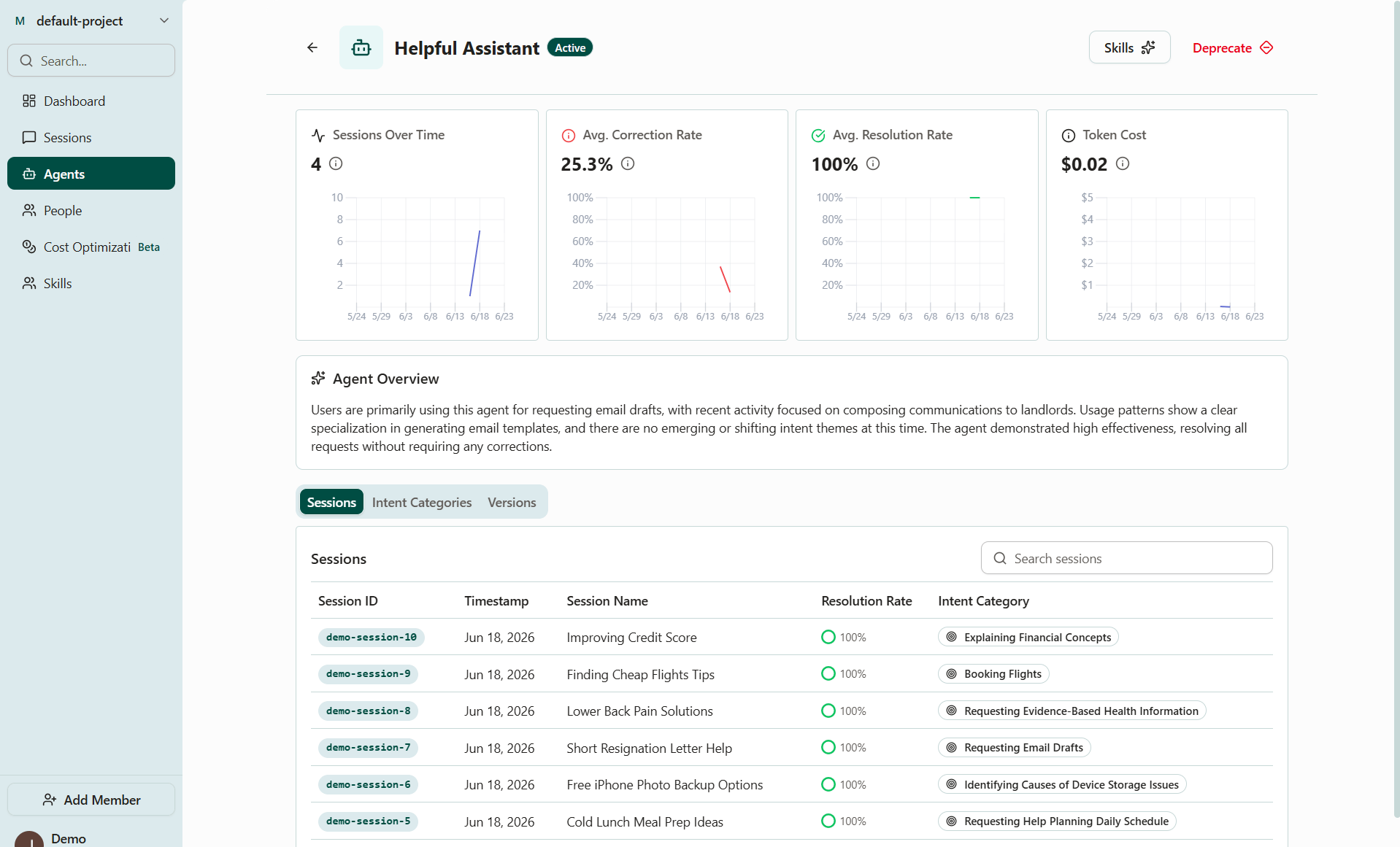This screenshot has height=847, width=1400.
Task: Click the Cost Optimization coins icon
Action: pos(29,247)
